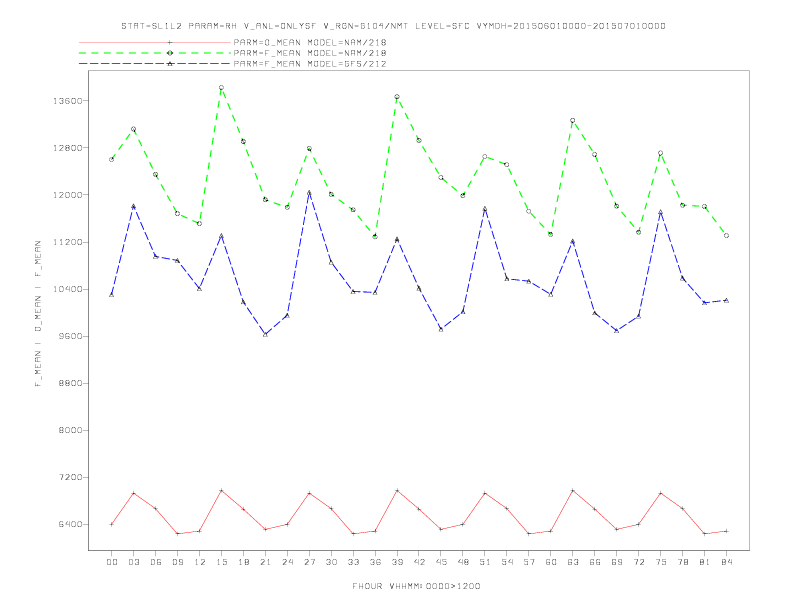Click the x-axis tick label 66

click(x=595, y=562)
